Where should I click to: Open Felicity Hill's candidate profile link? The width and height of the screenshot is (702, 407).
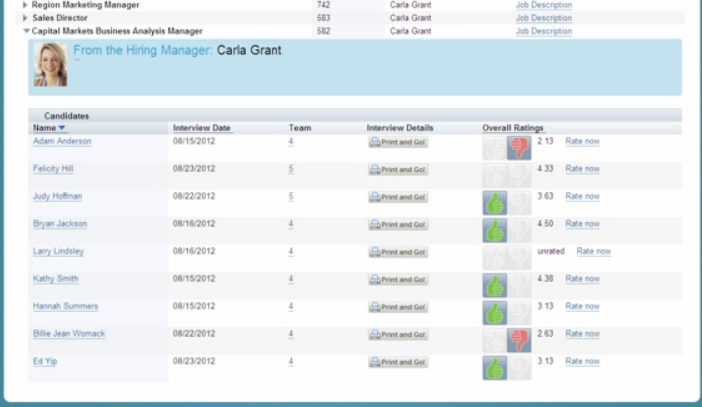click(53, 169)
